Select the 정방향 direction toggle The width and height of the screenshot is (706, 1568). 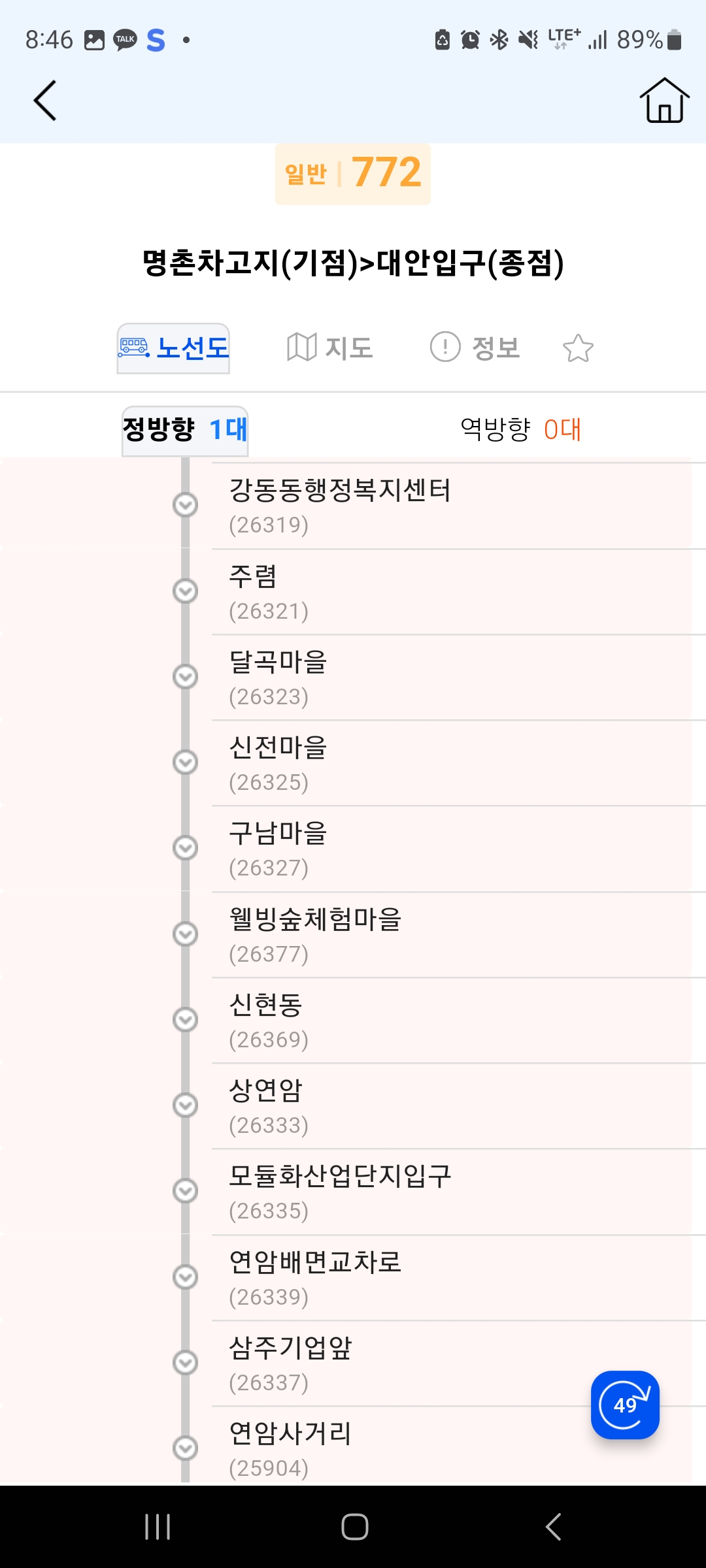point(185,430)
